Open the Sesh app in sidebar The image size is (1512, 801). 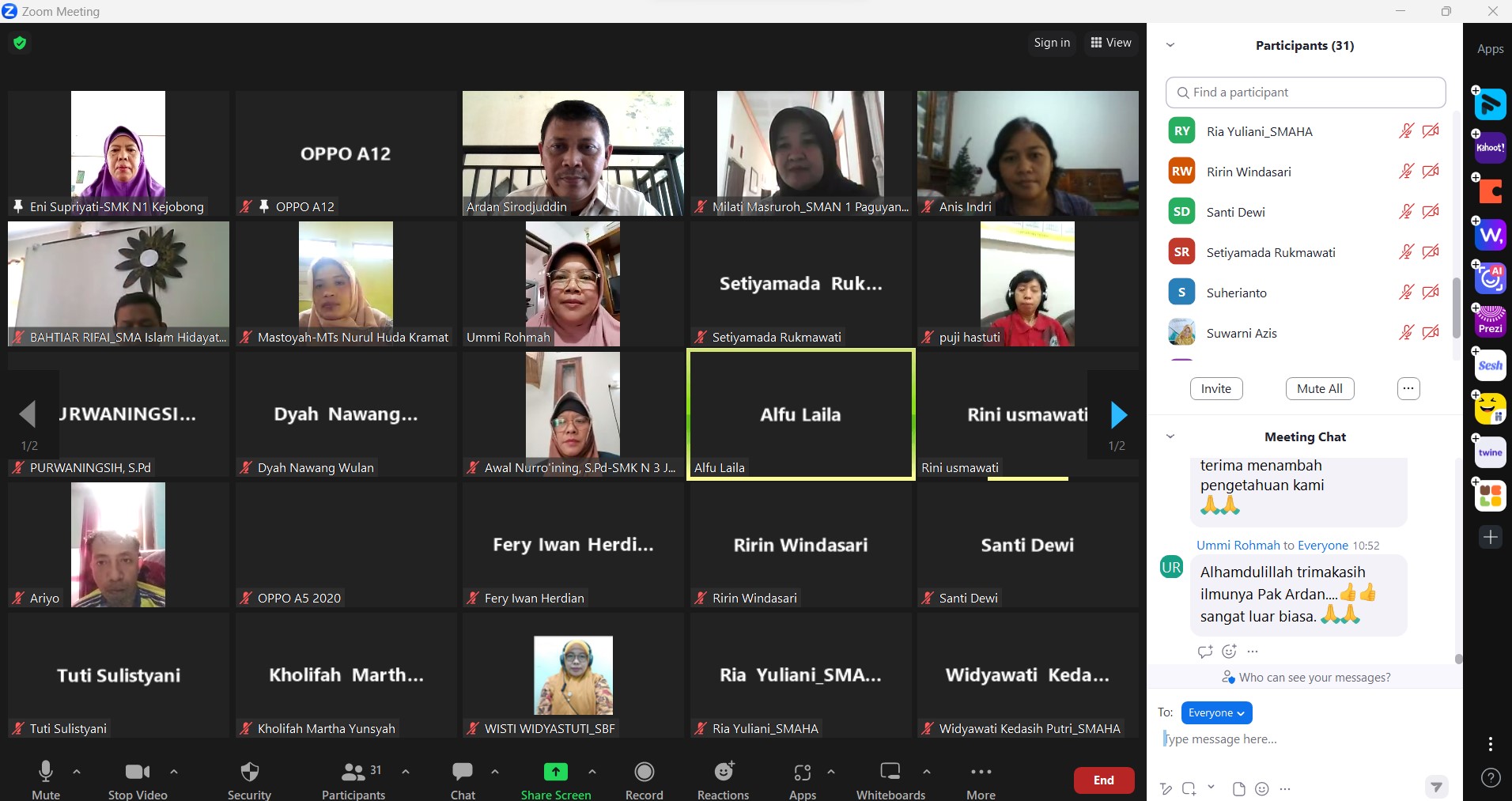tap(1491, 365)
